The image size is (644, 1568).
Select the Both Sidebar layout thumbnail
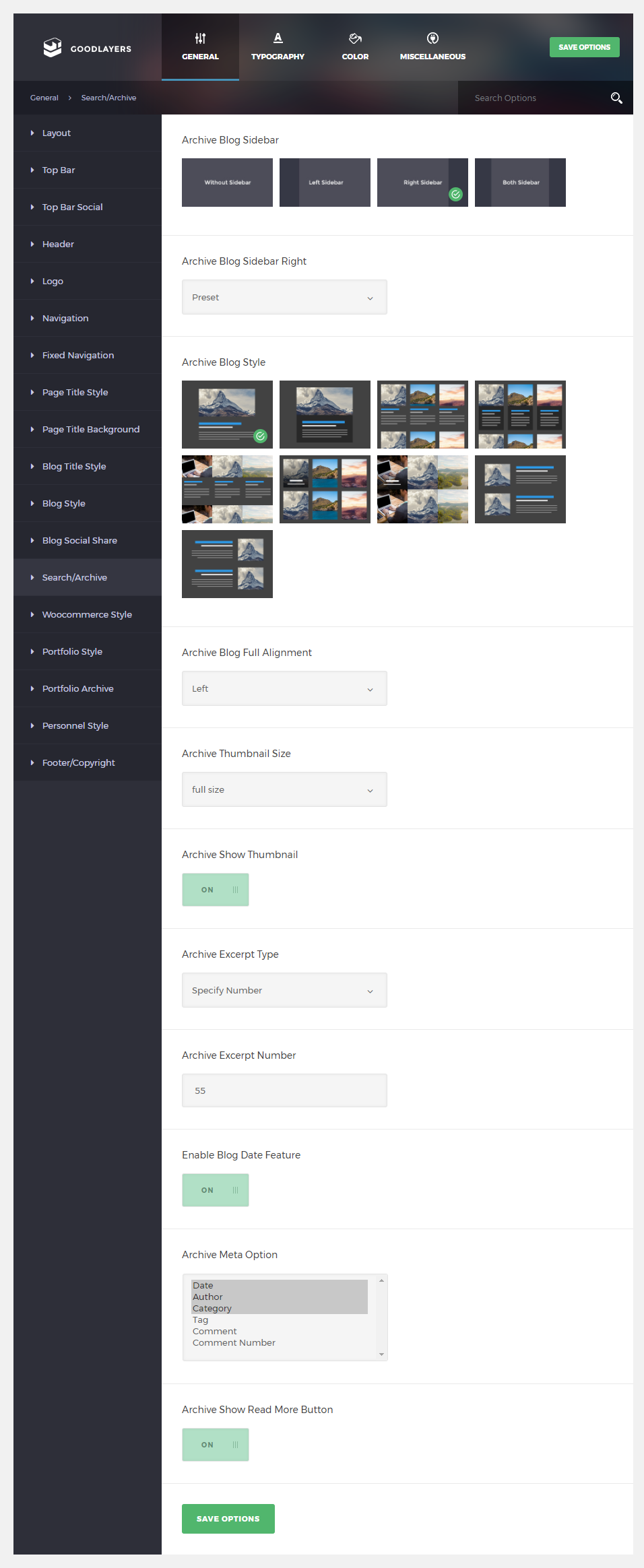click(520, 183)
